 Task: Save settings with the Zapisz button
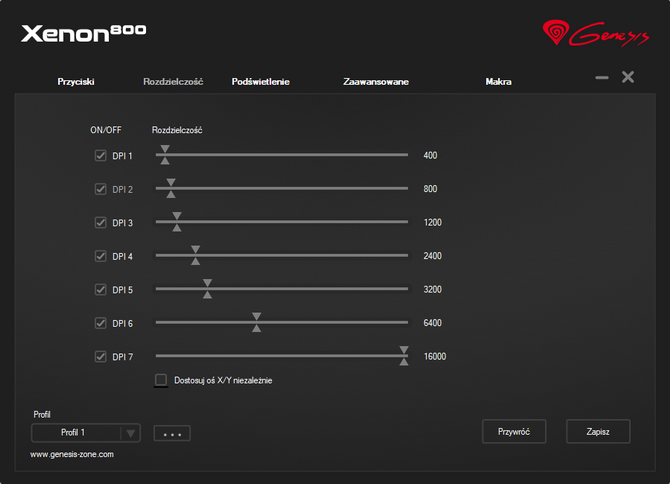[598, 431]
